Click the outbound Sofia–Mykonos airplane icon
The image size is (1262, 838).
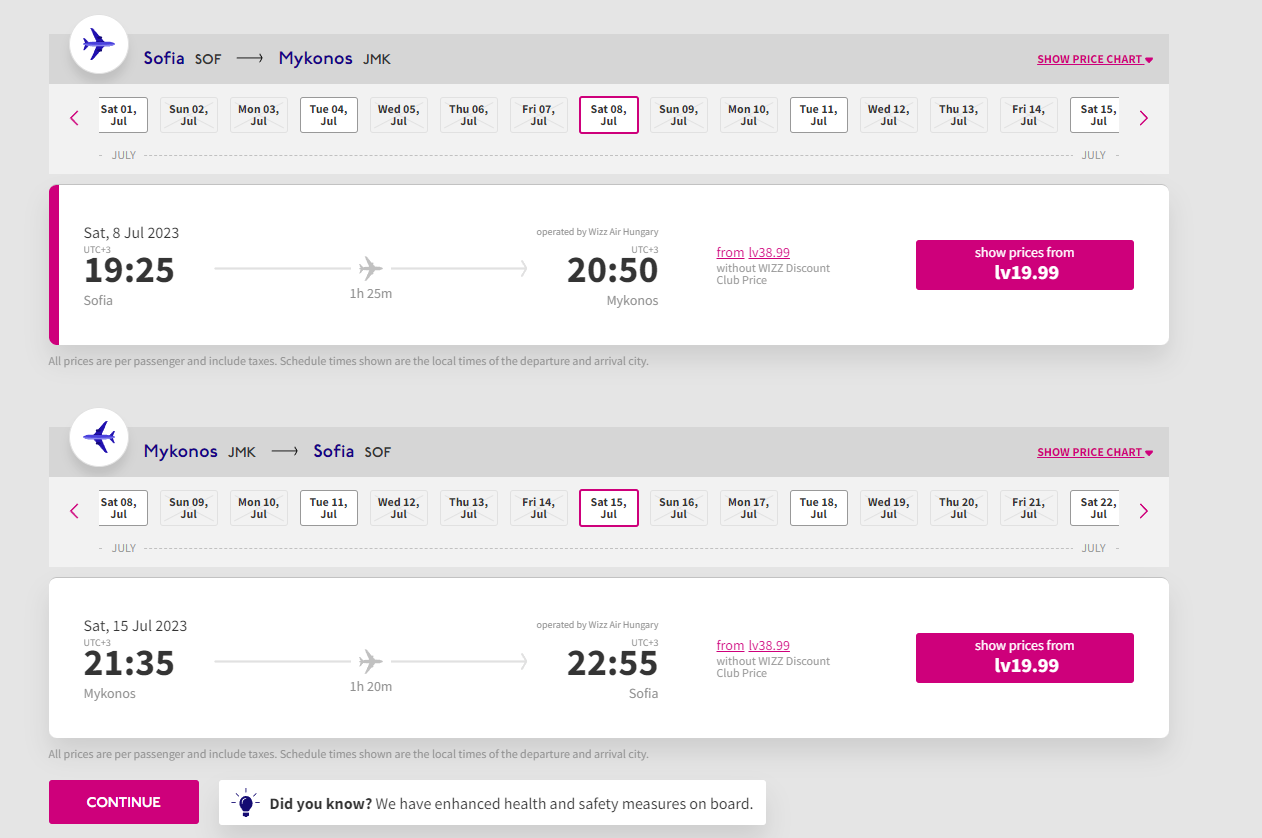click(98, 44)
